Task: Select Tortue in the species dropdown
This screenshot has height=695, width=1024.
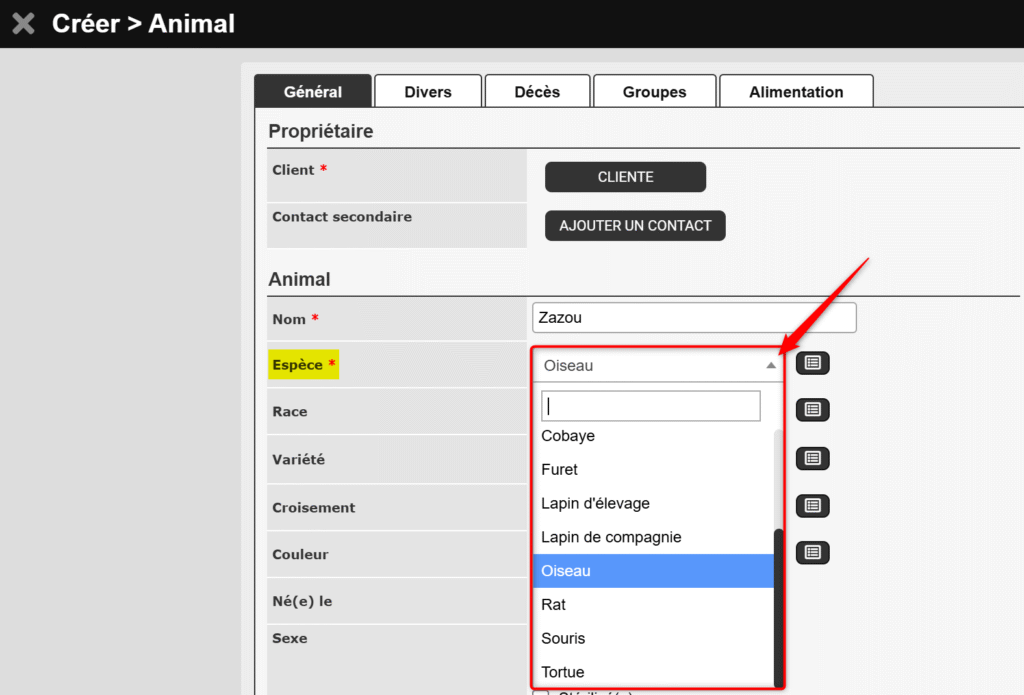Action: tap(563, 672)
